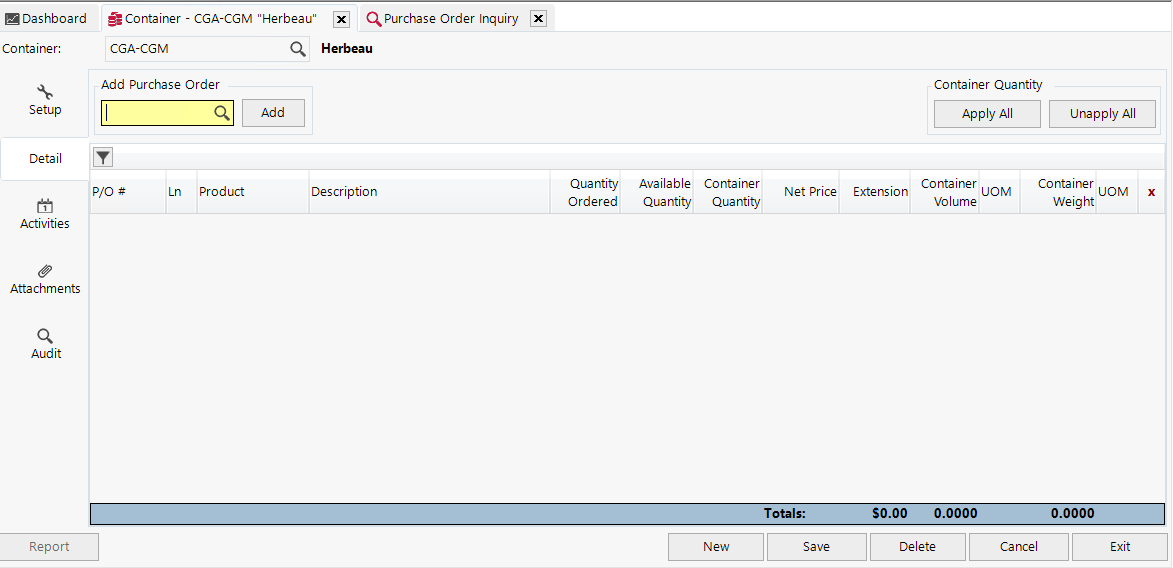The height and width of the screenshot is (568, 1173).
Task: Close the Purchase Order Inquiry tab
Action: (x=538, y=19)
